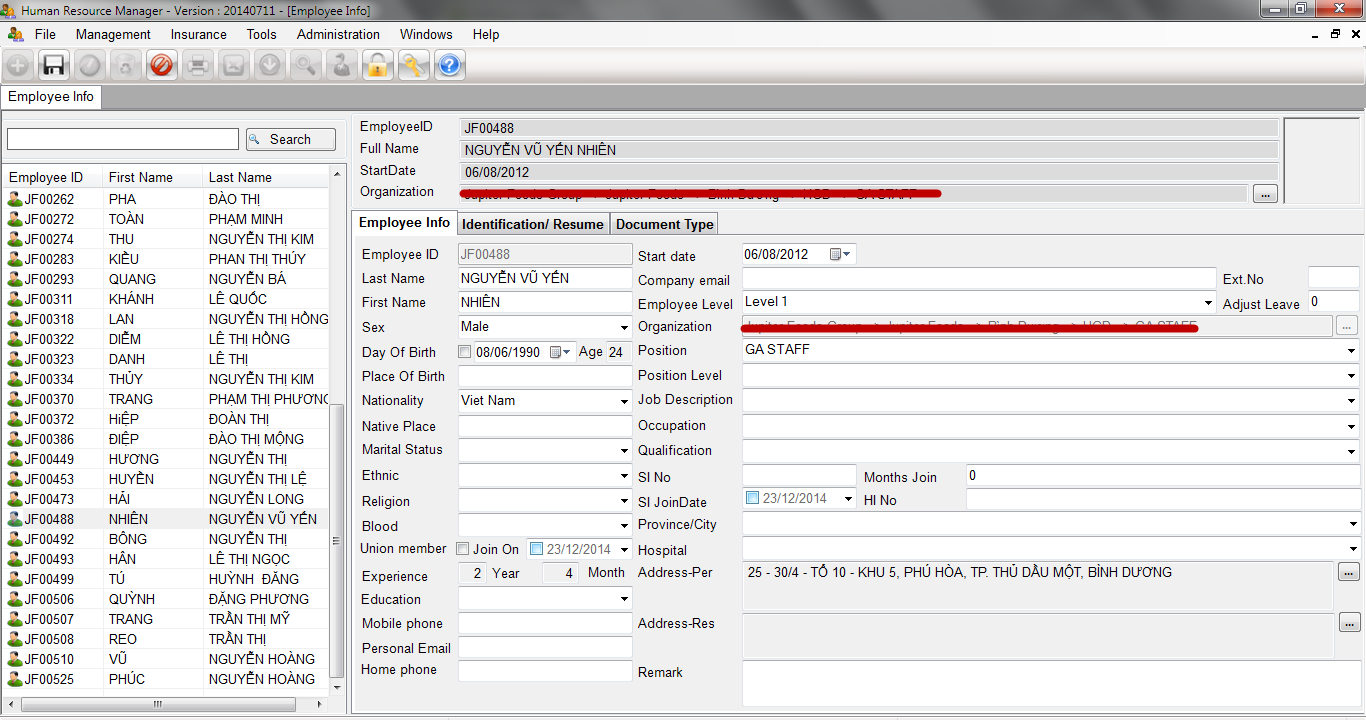Switch to the Identification/ Resume tab
The height and width of the screenshot is (720, 1366).
532,224
